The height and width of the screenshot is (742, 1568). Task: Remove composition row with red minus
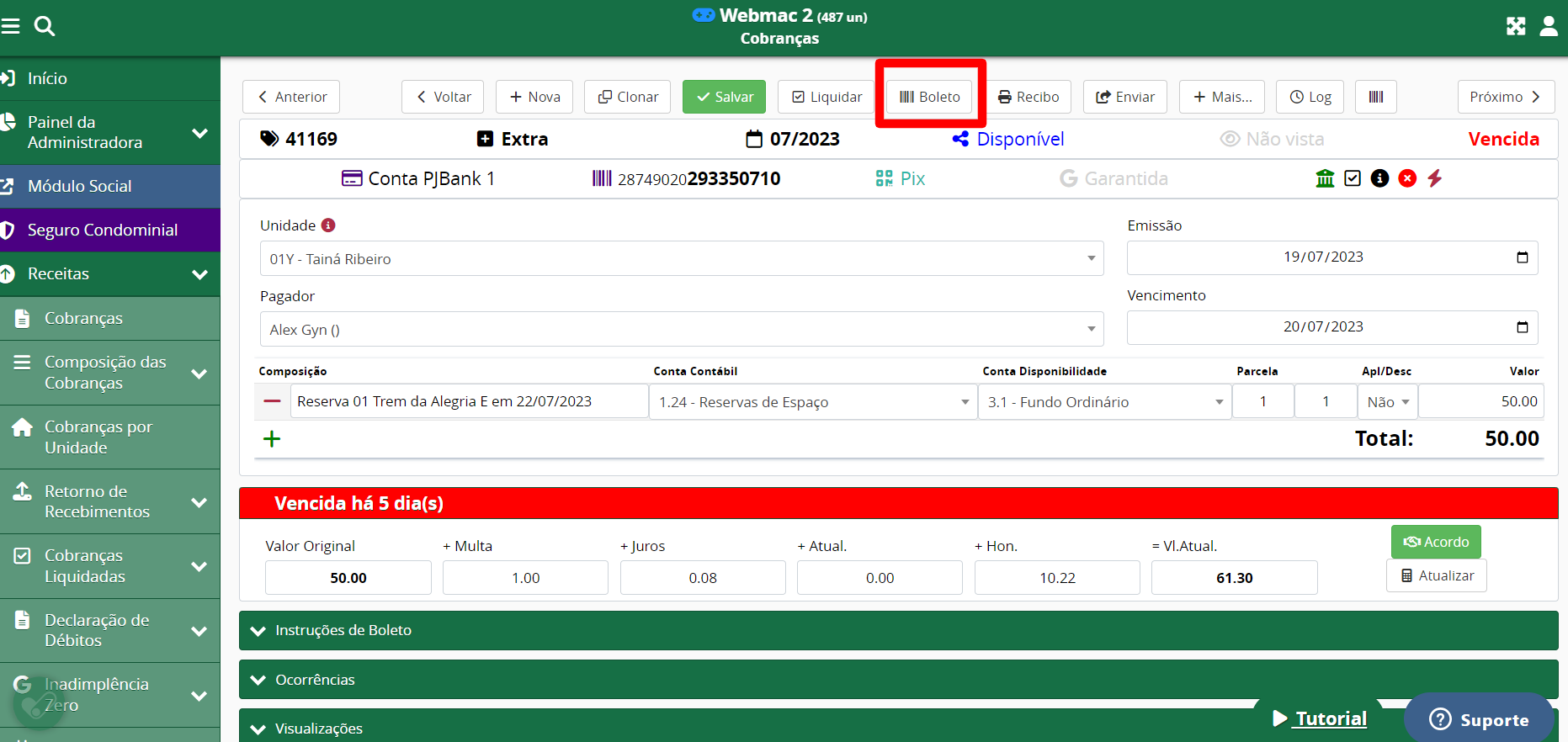point(272,401)
